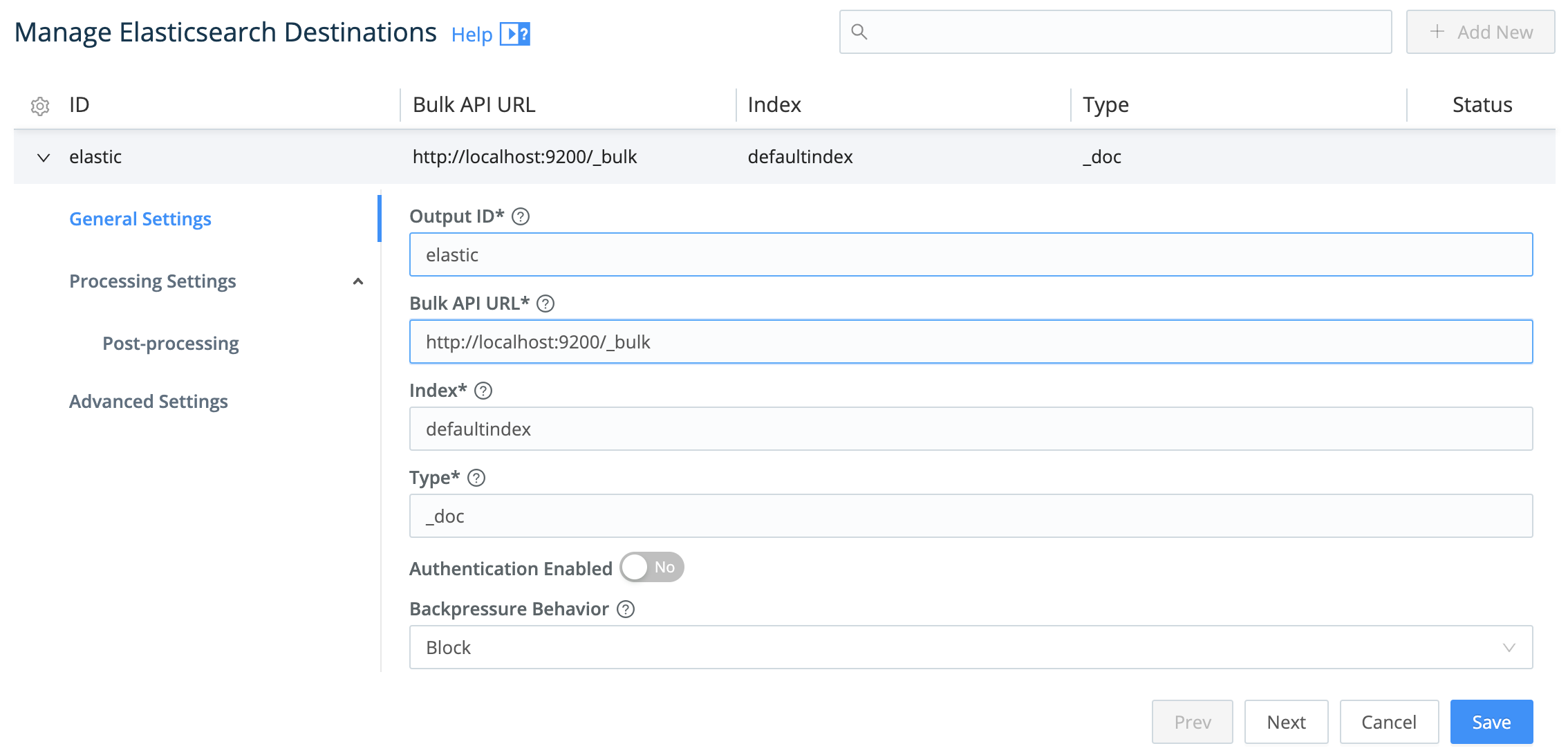Click the Type input field
This screenshot has width=1568, height=755.
pyautogui.click(x=971, y=516)
